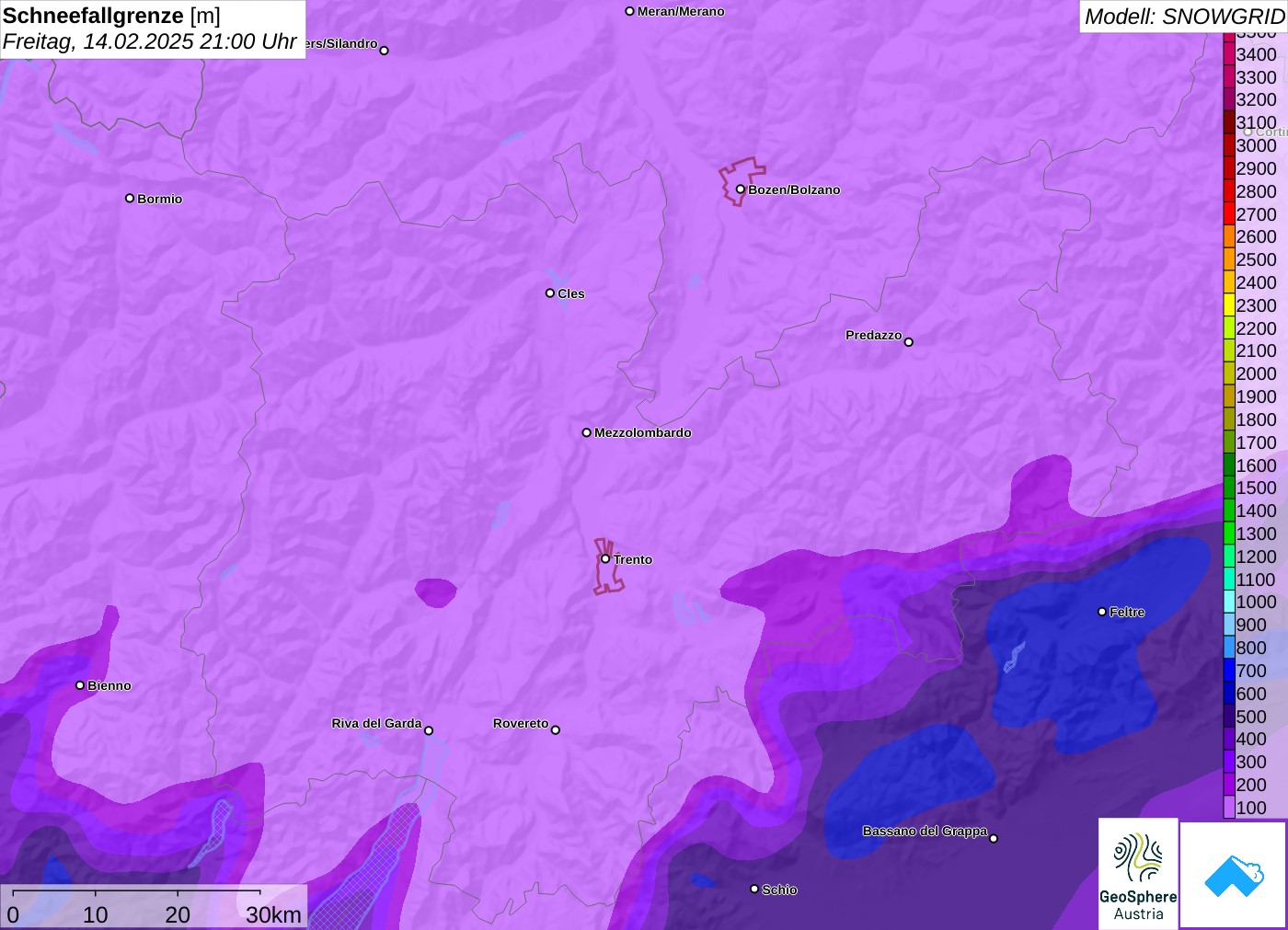Pick the 3000 legend color swatch
This screenshot has width=1288, height=930.
pos(1229,145)
